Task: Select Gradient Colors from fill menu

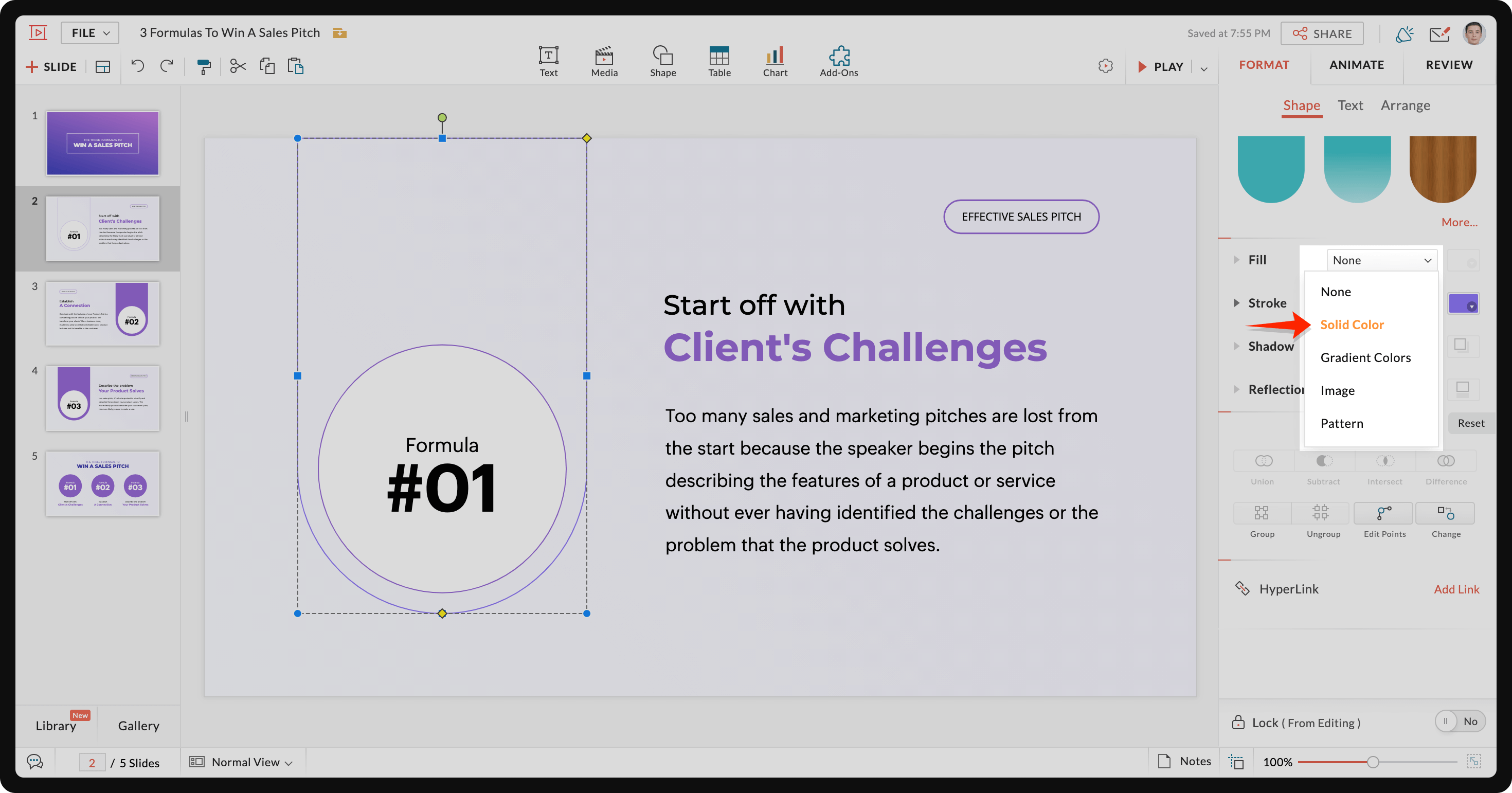Action: (1365, 357)
